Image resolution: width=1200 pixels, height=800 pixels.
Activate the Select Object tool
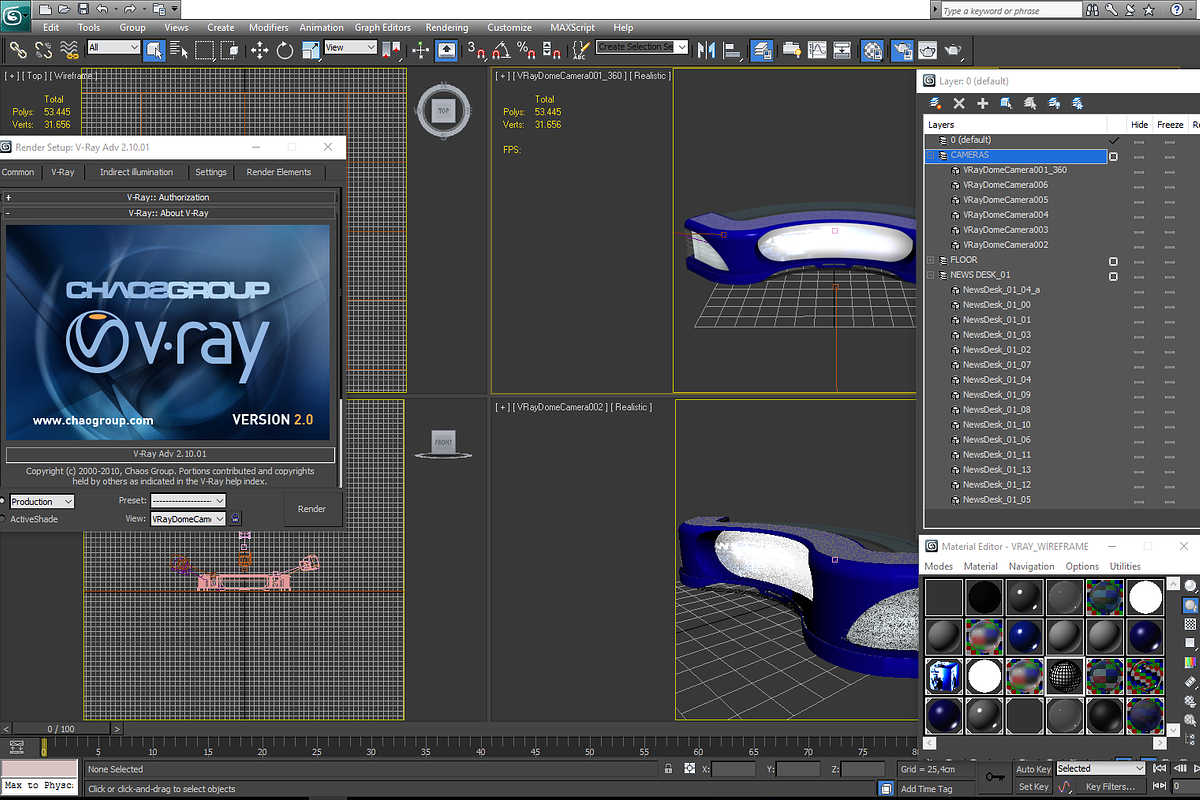[x=154, y=49]
